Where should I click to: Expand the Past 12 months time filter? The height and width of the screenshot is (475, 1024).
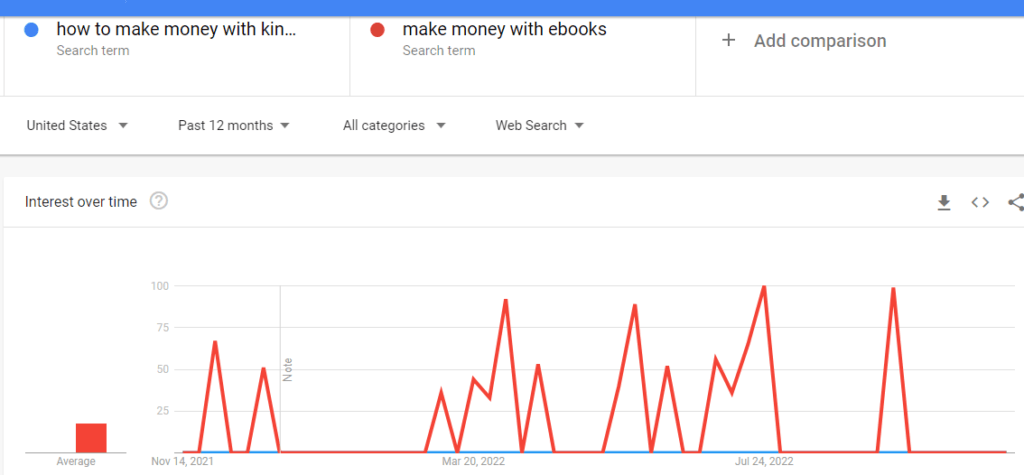pyautogui.click(x=233, y=125)
